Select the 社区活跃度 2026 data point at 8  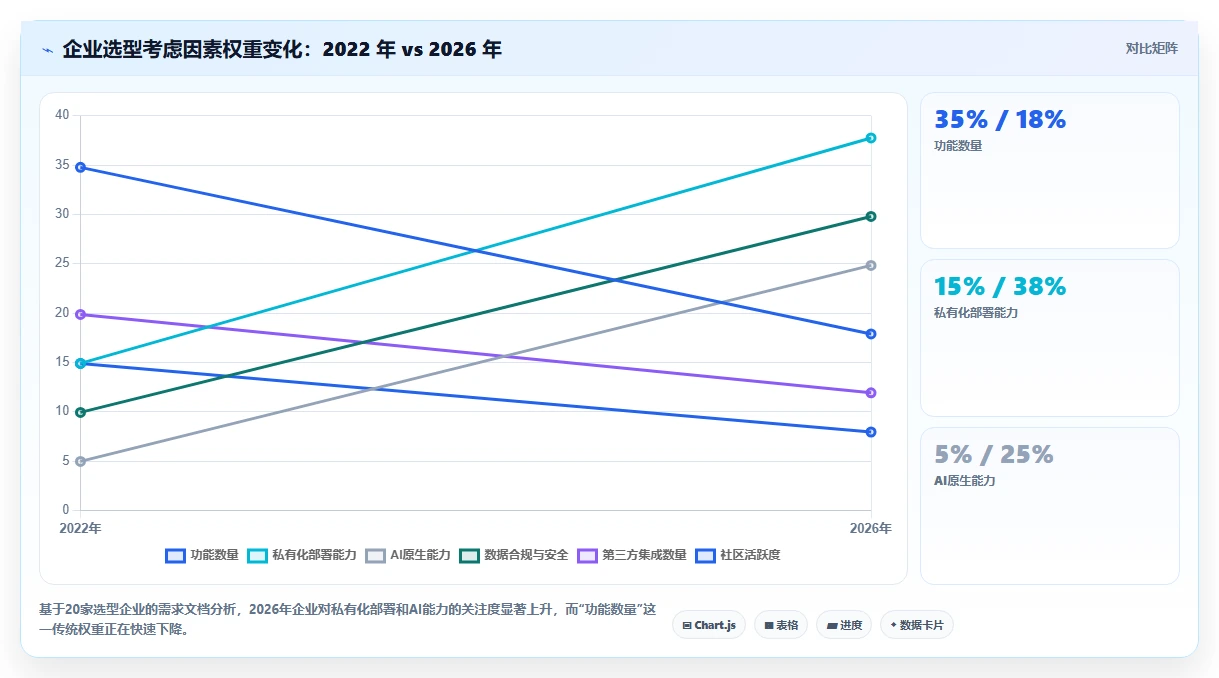tap(871, 432)
